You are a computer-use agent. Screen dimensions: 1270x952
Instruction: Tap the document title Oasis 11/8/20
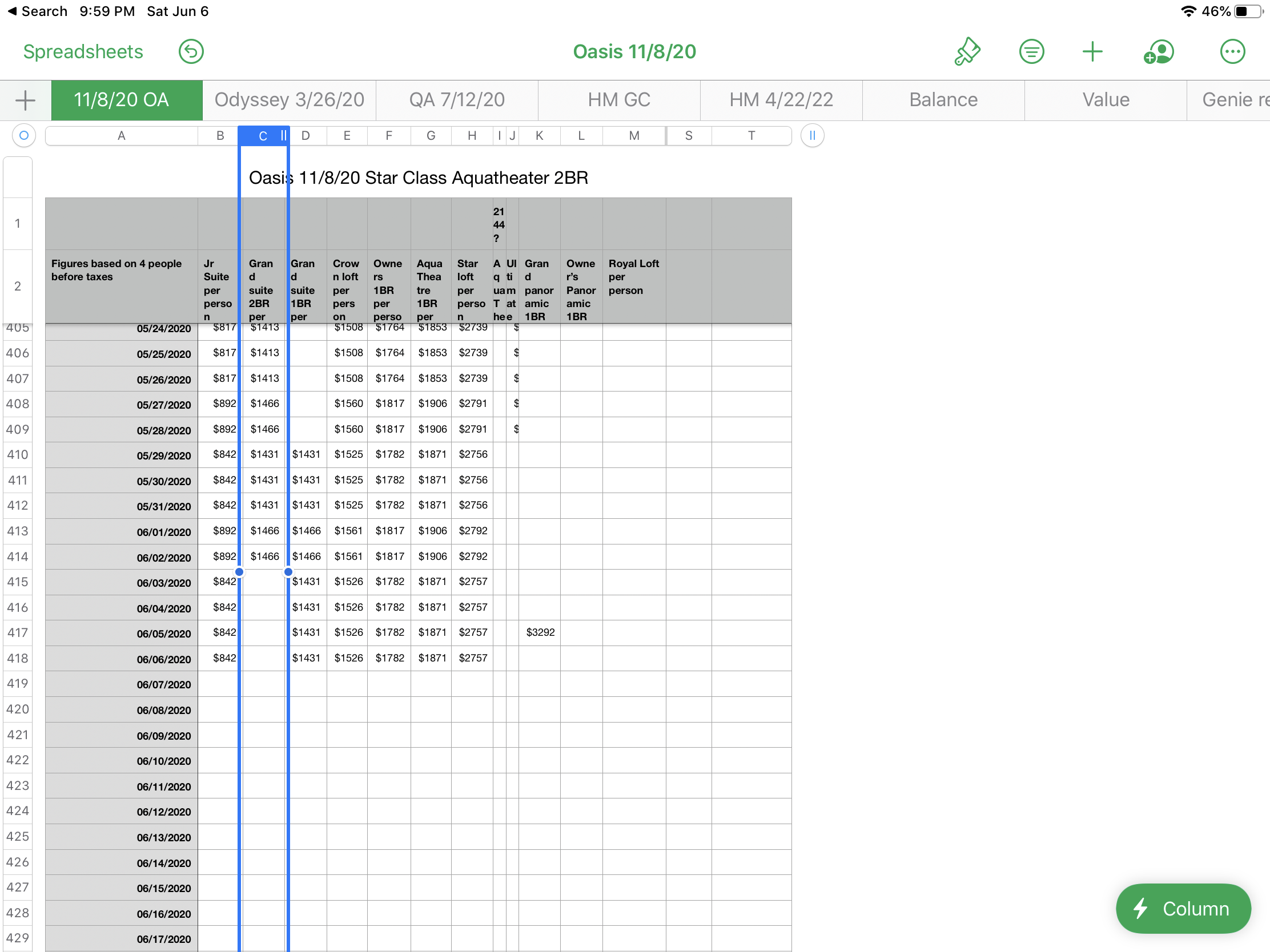pyautogui.click(x=634, y=51)
